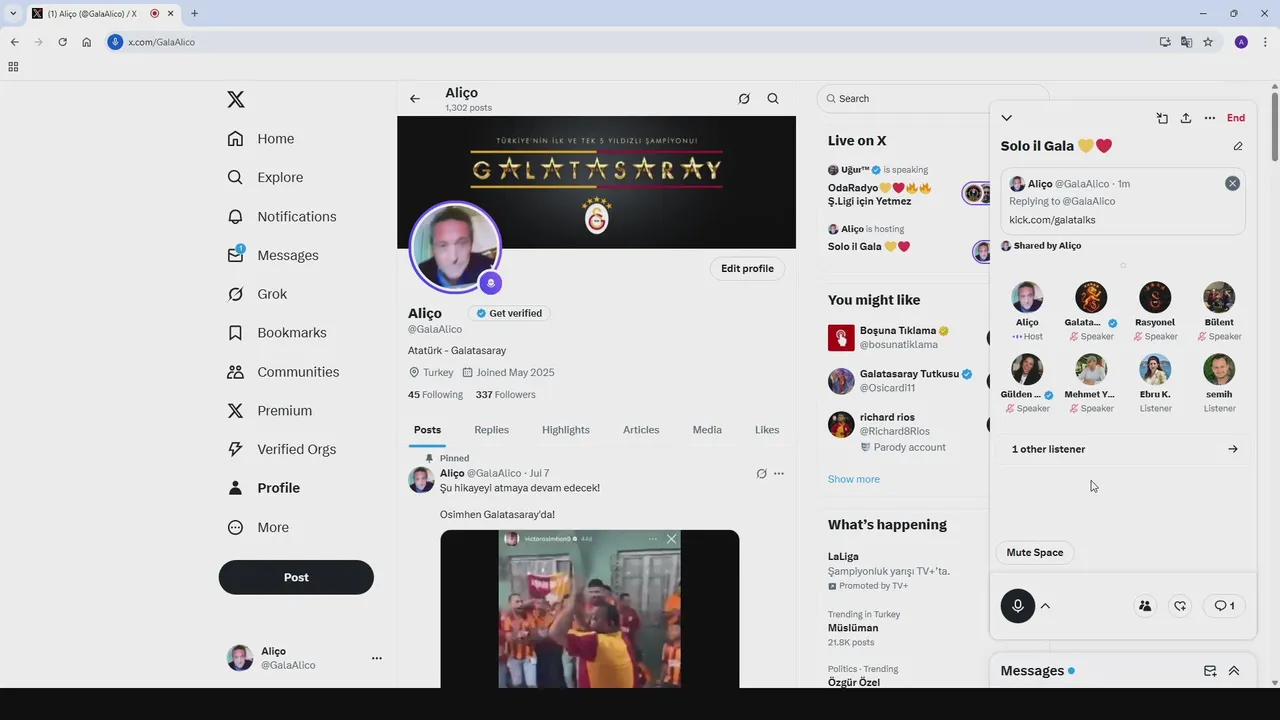Click new message icon in Messages drawer
Screen dimensions: 1280x720
point(1210,671)
